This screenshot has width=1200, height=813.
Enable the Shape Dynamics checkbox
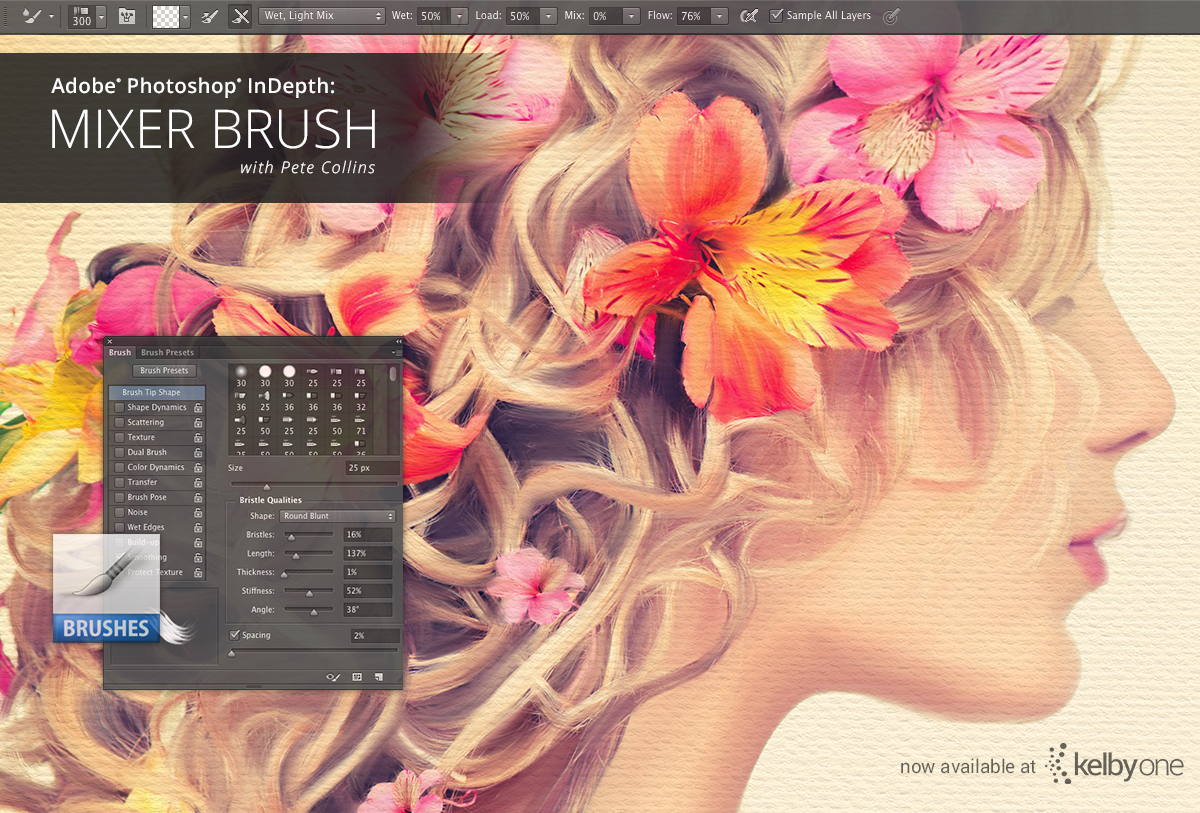pyautogui.click(x=120, y=408)
